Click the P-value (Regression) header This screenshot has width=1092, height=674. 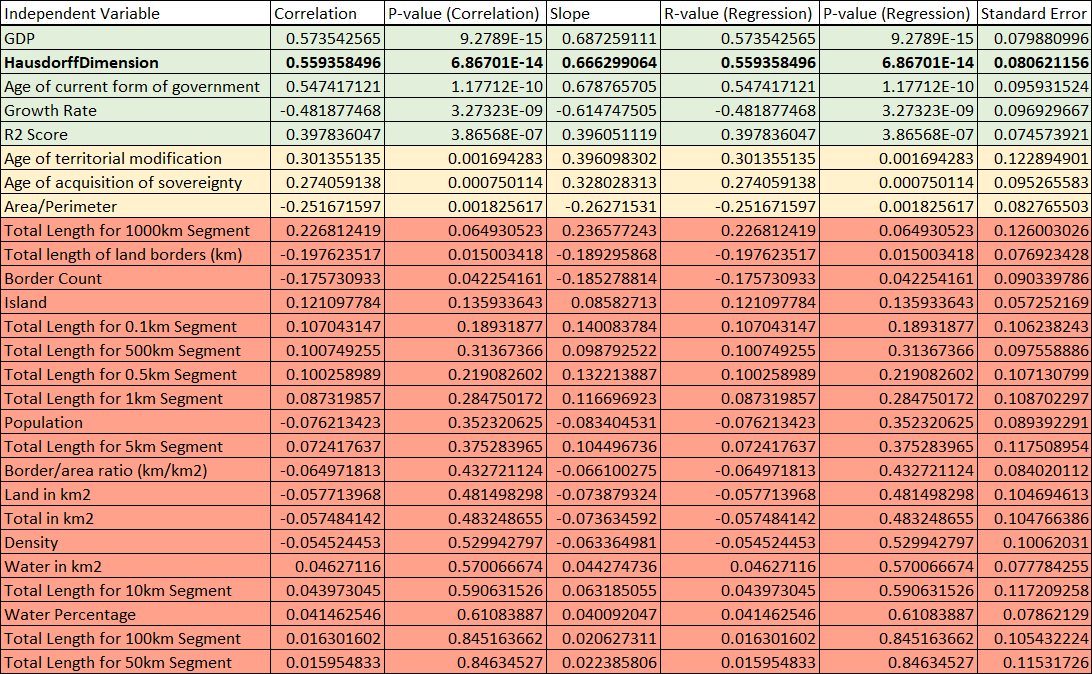coord(896,14)
